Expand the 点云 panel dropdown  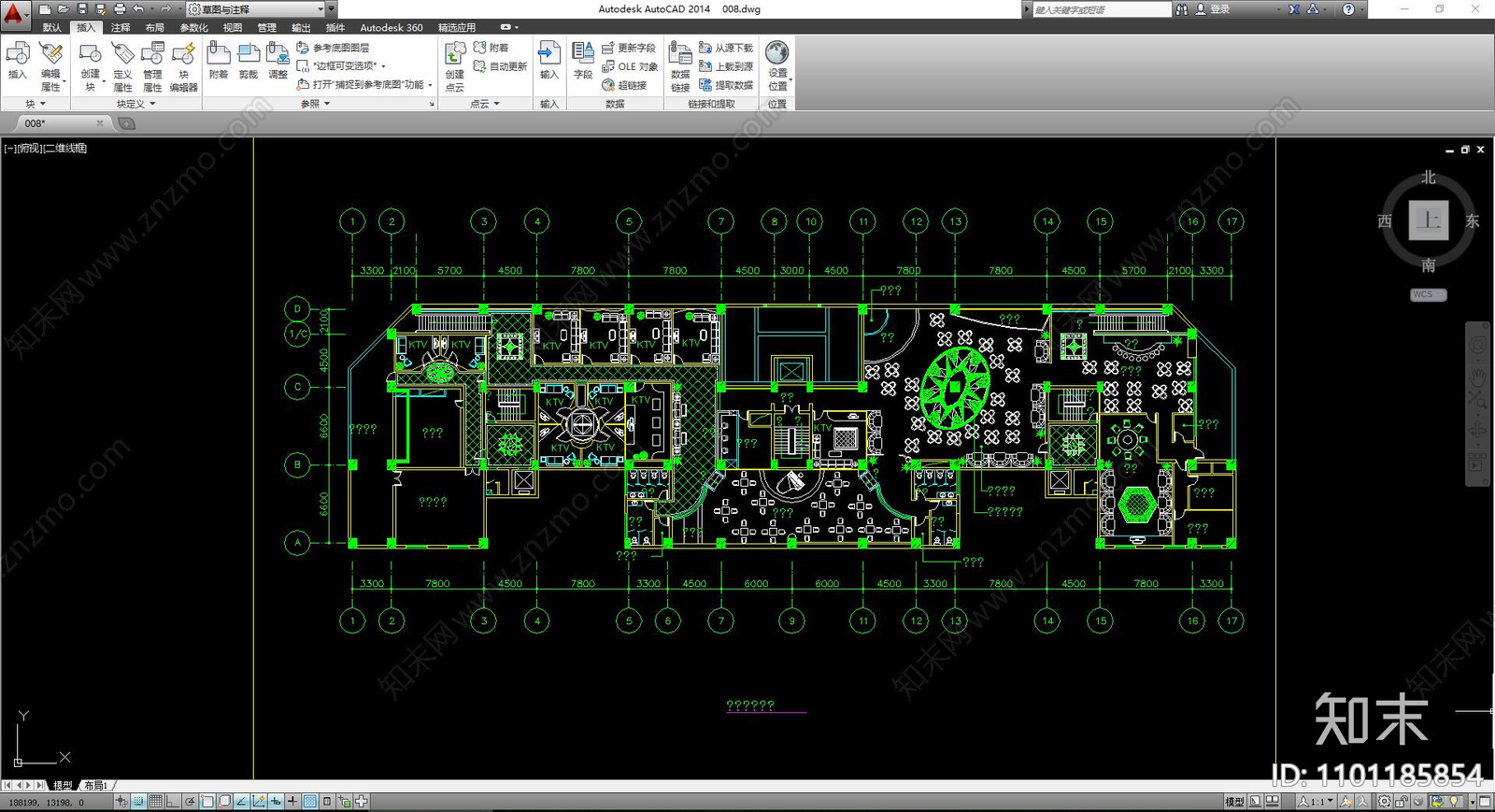485,104
